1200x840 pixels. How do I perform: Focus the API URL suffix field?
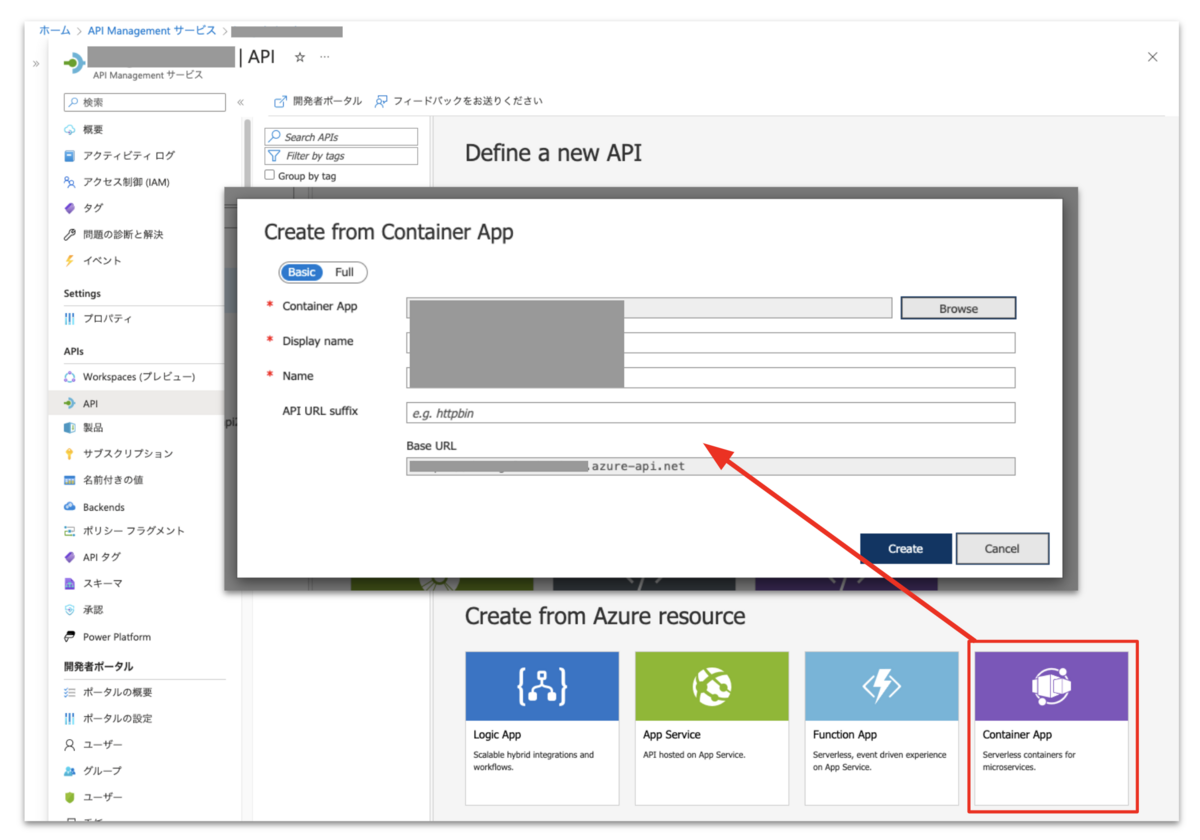click(710, 412)
